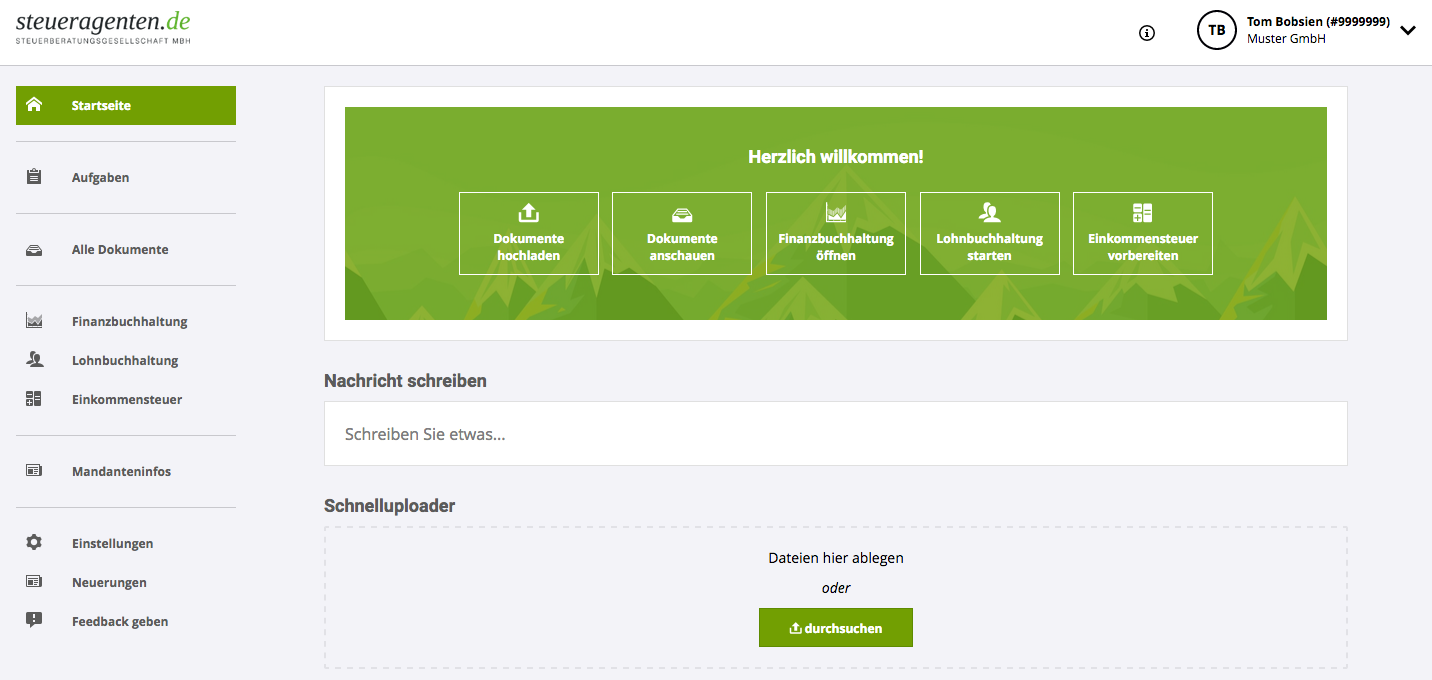The width and height of the screenshot is (1432, 680).
Task: Click Einkommensteuer calculator icon in sidebar
Action: [x=34, y=399]
